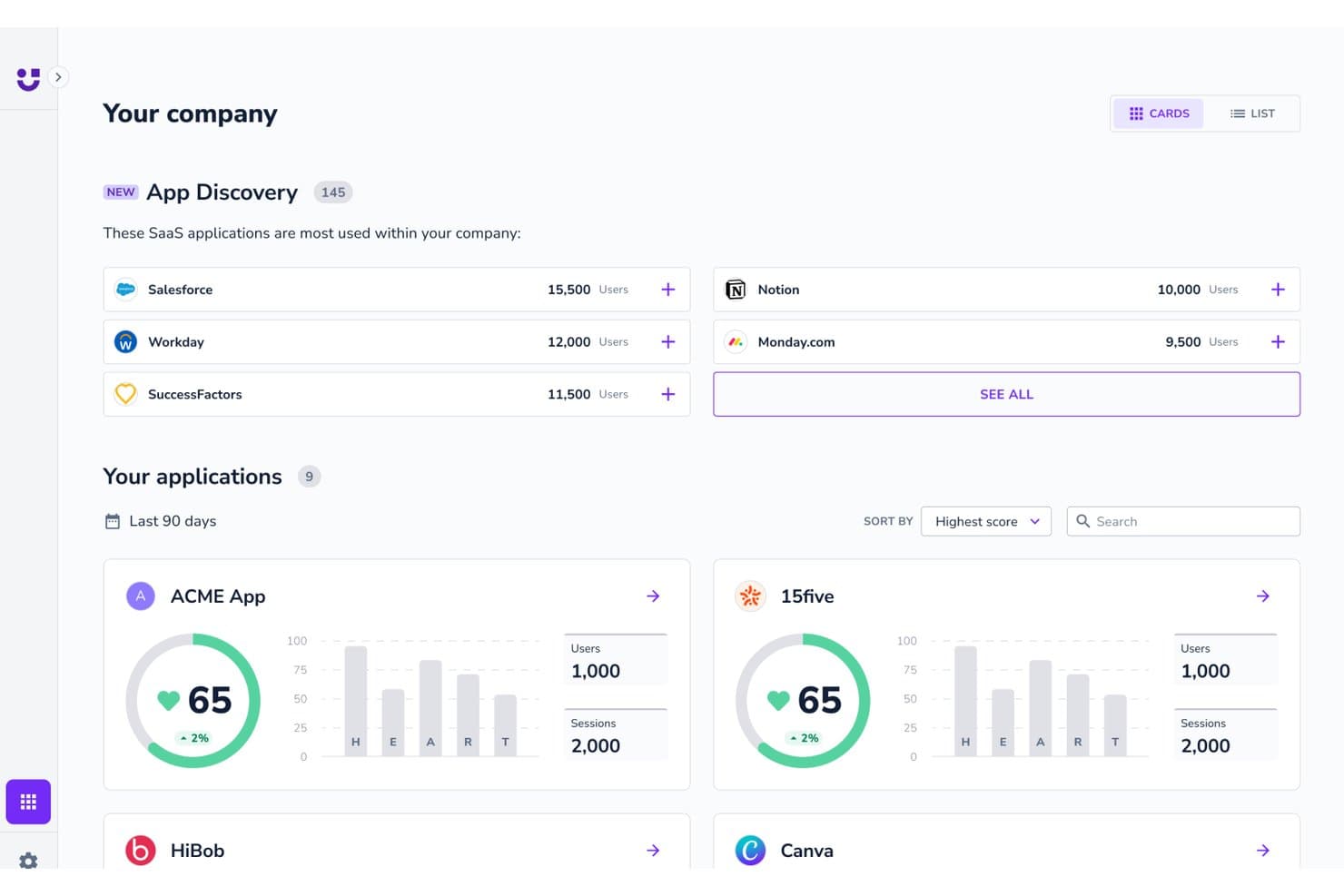Viewport: 1344px width, 896px height.
Task: Open the Highest score sort dropdown
Action: click(x=986, y=521)
